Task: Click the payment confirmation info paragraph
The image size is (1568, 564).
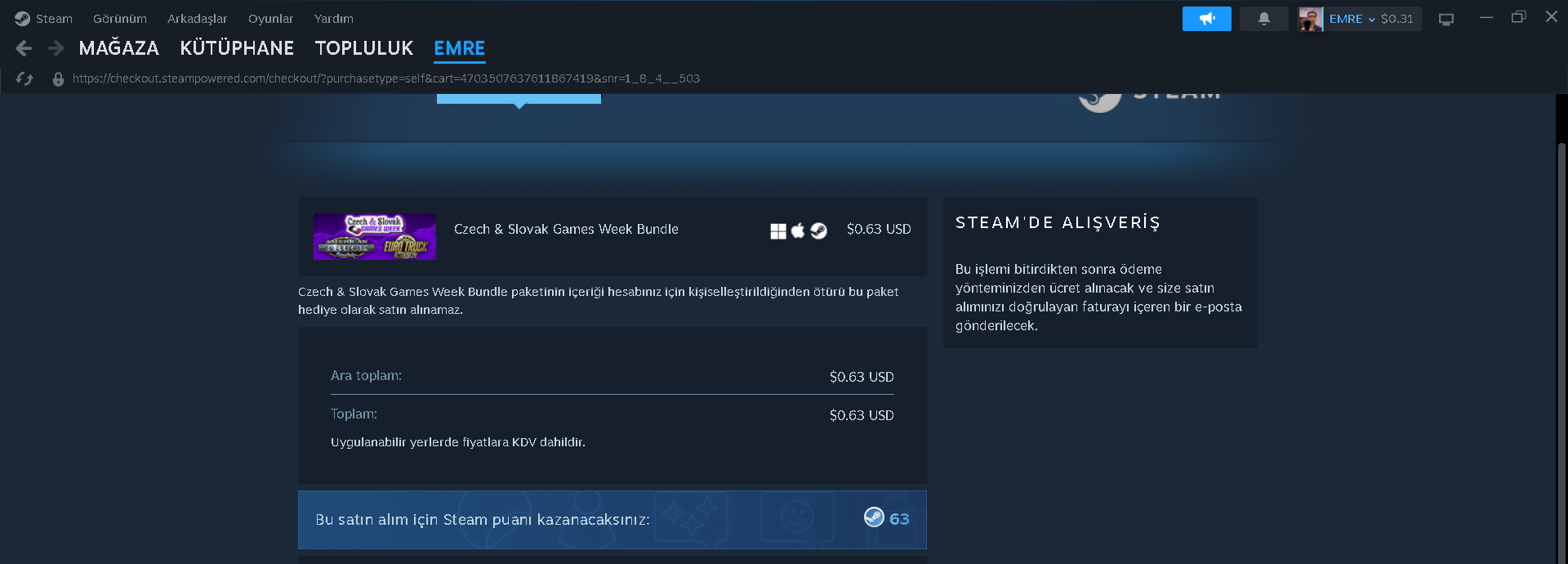Action: pos(1098,298)
